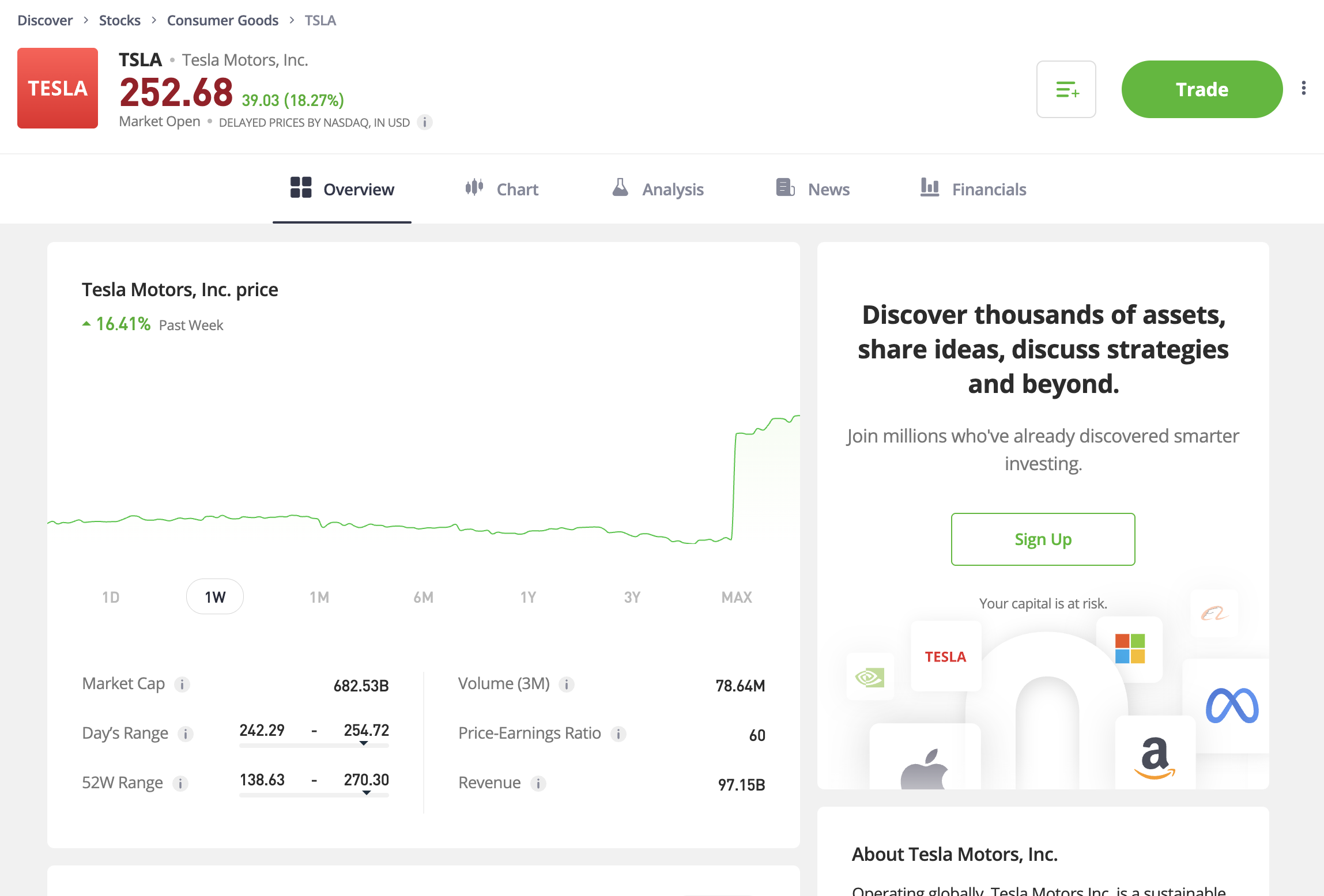Click the info icon beside delayed prices
Image resolution: width=1324 pixels, height=896 pixels.
pyautogui.click(x=425, y=122)
